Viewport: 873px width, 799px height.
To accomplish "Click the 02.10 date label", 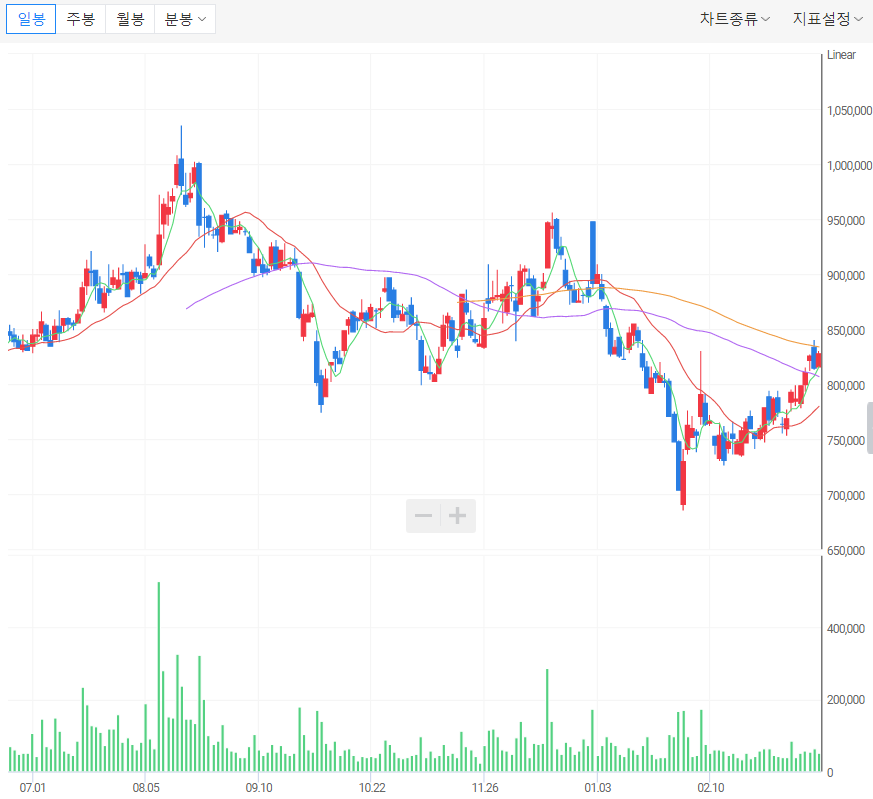I will 711,788.
